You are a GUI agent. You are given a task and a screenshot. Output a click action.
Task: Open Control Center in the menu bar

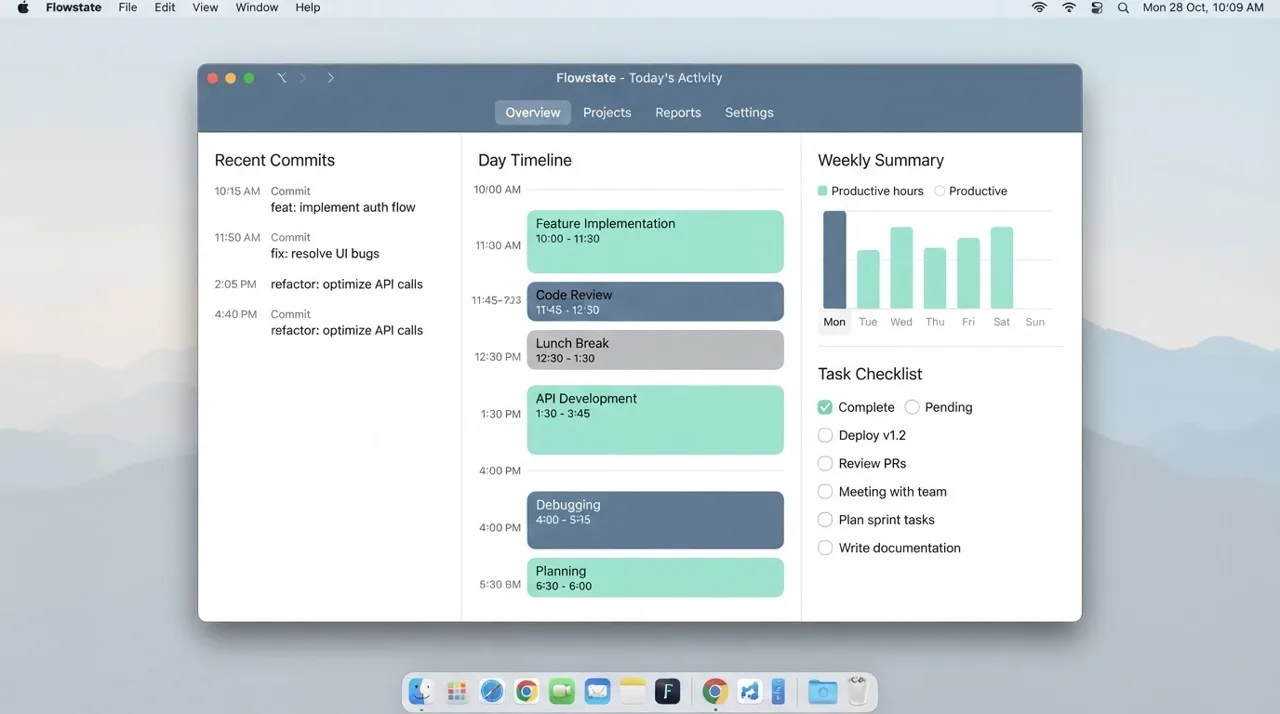pyautogui.click(x=1097, y=7)
